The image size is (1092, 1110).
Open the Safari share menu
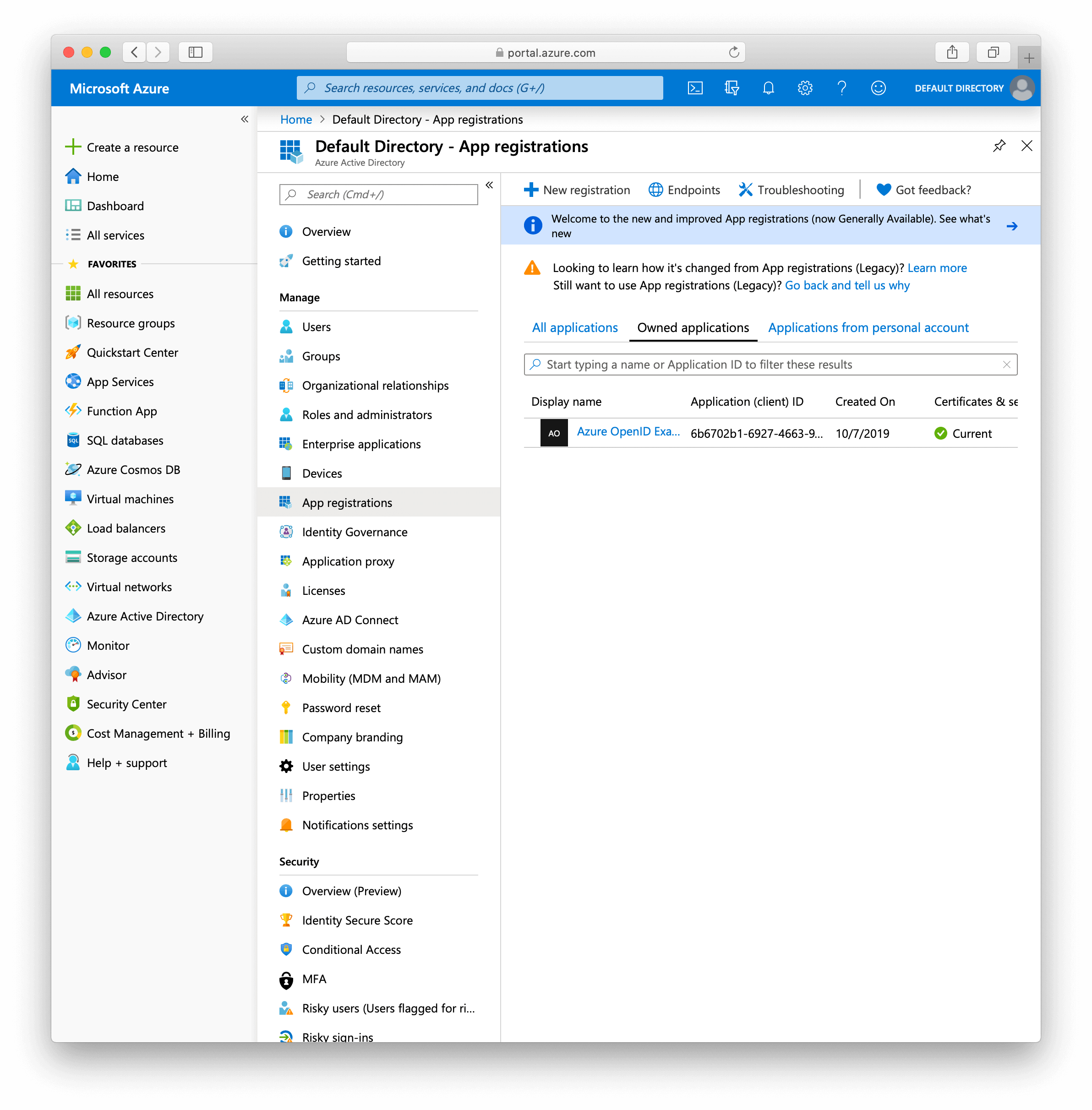coord(952,52)
